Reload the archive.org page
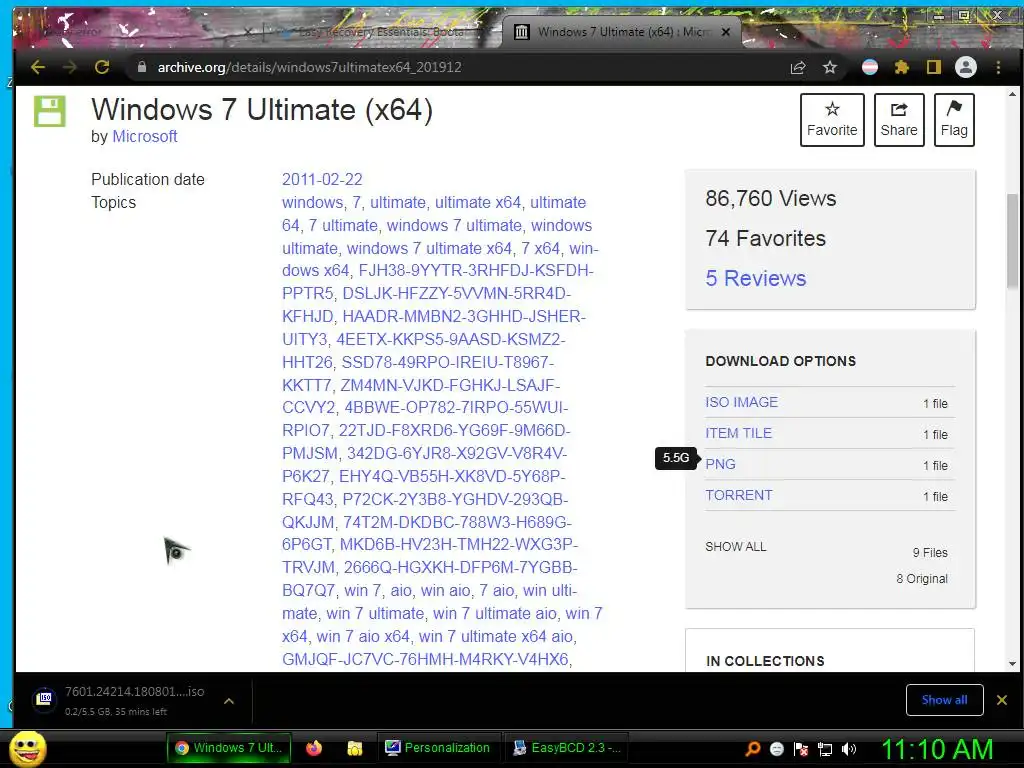The height and width of the screenshot is (768, 1024). (x=102, y=67)
